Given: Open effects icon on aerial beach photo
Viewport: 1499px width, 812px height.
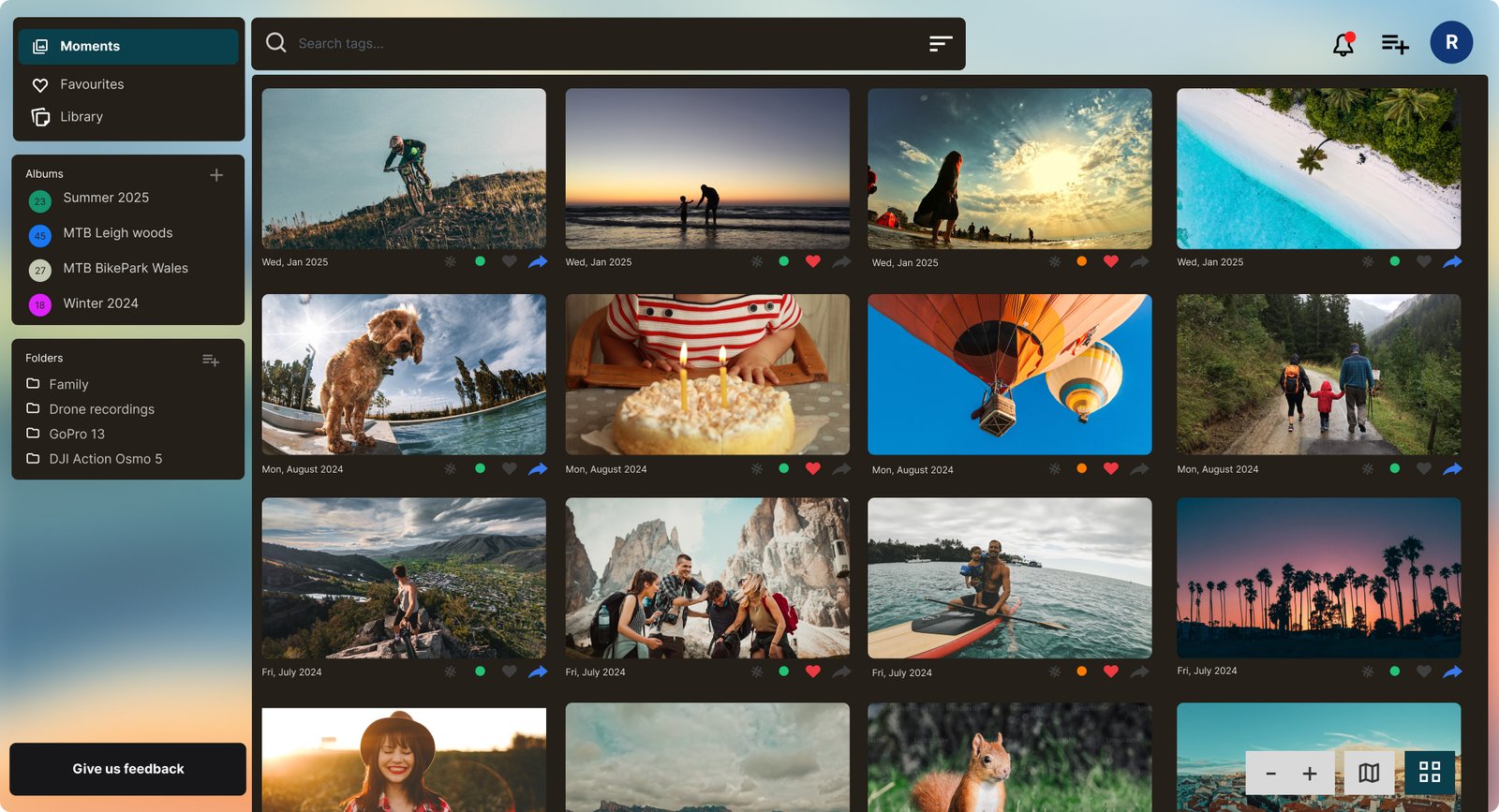Looking at the screenshot, I should 1368,262.
